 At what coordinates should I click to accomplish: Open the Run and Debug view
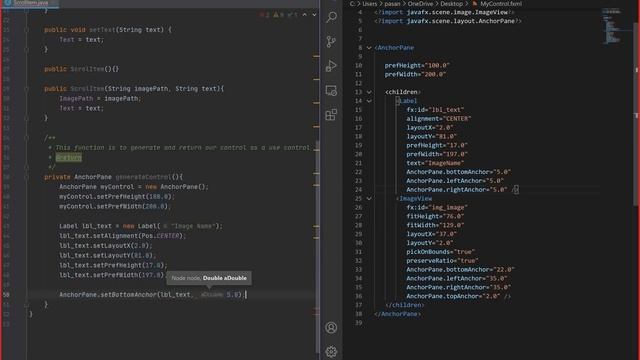coord(331,66)
